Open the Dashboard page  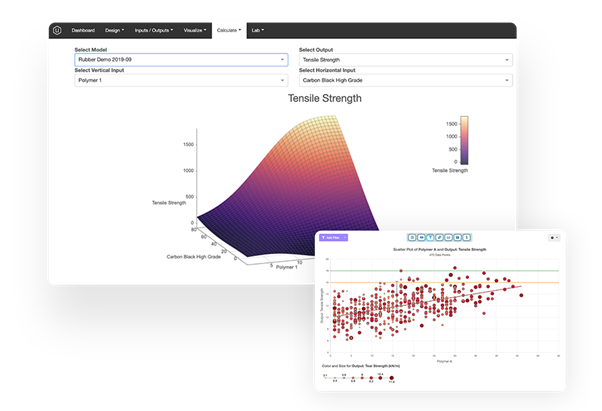(83, 30)
